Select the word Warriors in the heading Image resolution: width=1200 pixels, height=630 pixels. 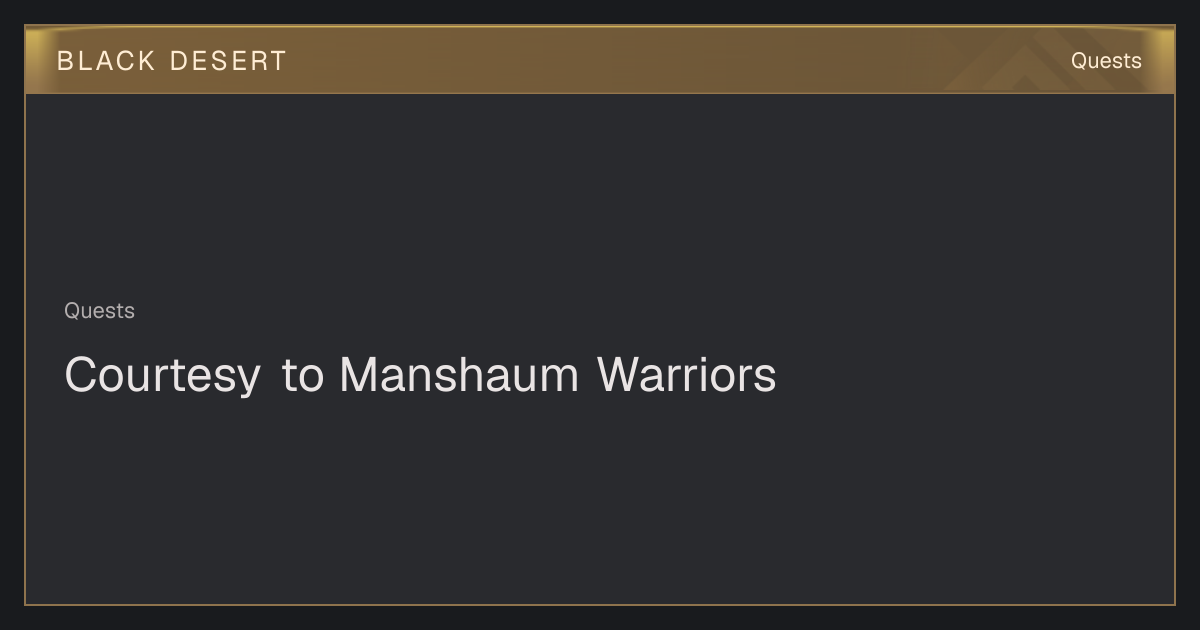pyautogui.click(x=687, y=375)
